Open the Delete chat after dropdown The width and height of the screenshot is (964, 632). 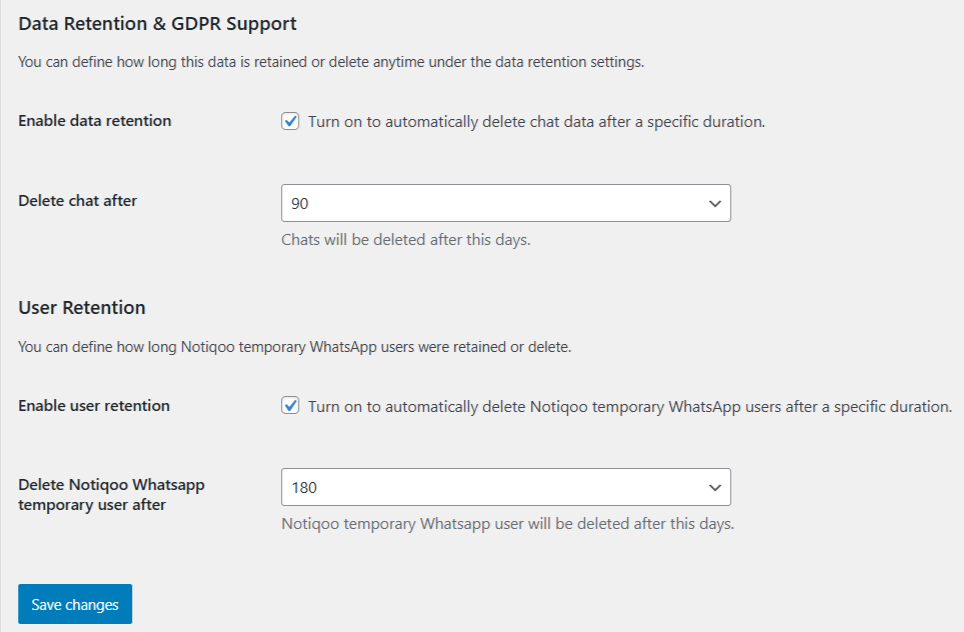point(505,203)
